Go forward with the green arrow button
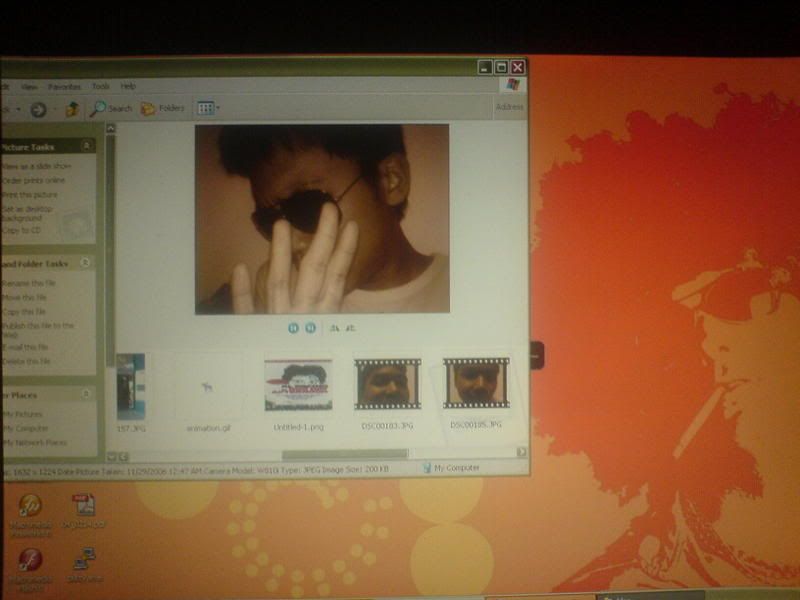Image resolution: width=800 pixels, height=600 pixels. point(38,109)
